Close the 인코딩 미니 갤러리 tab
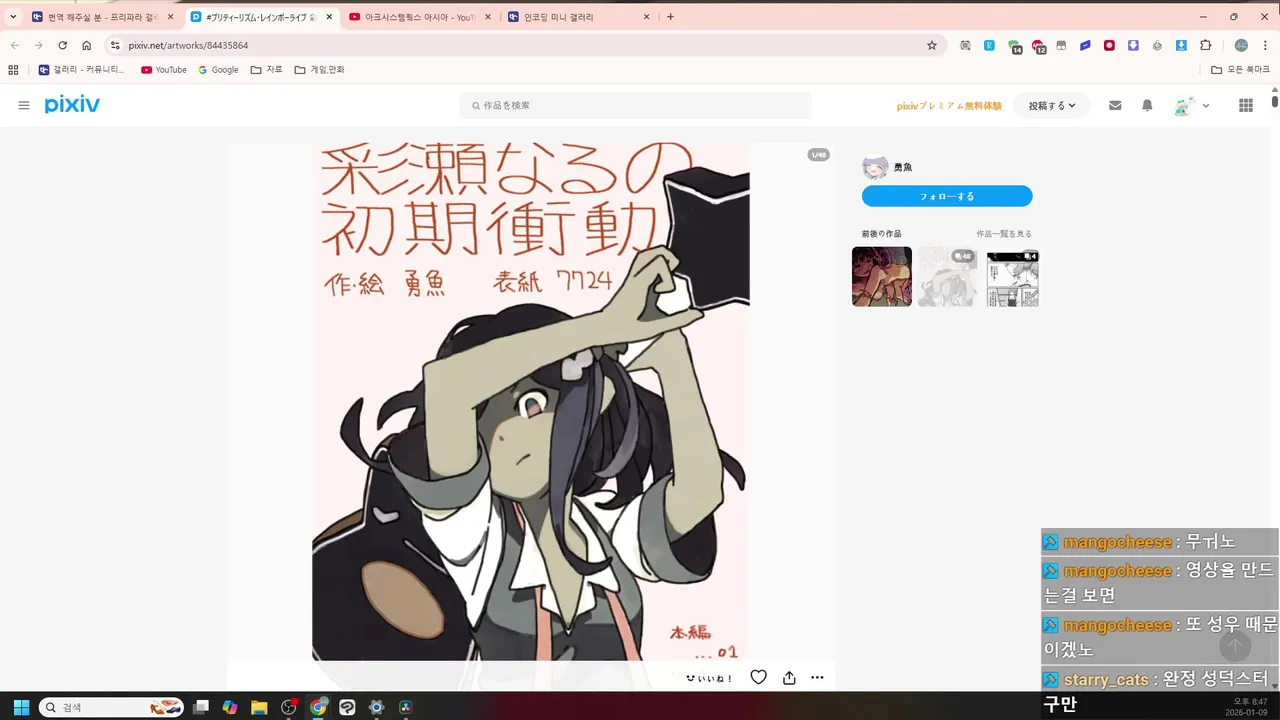Image resolution: width=1280 pixels, height=720 pixels. coord(646,17)
